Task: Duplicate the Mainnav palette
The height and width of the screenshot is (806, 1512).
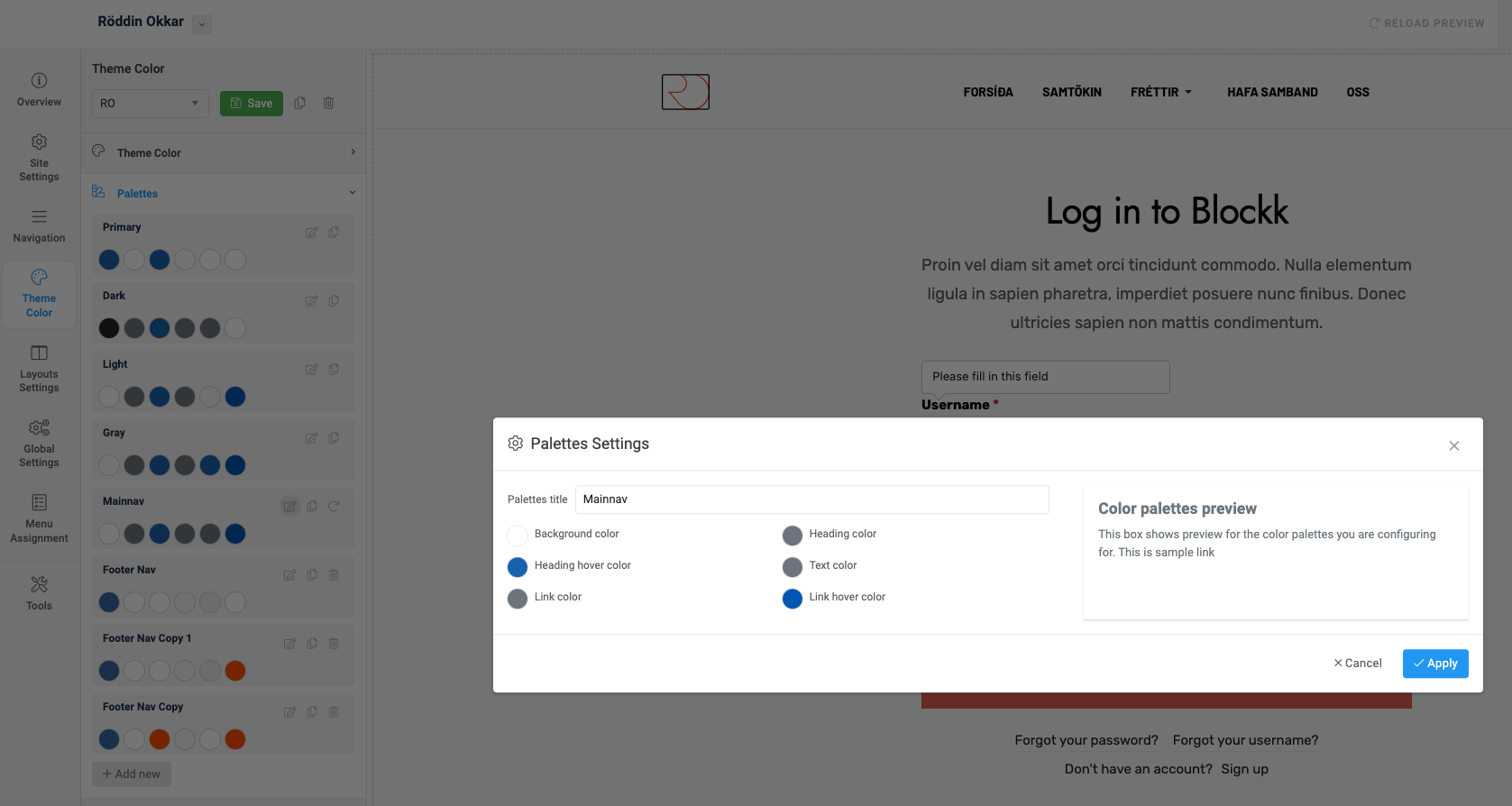Action: [312, 507]
